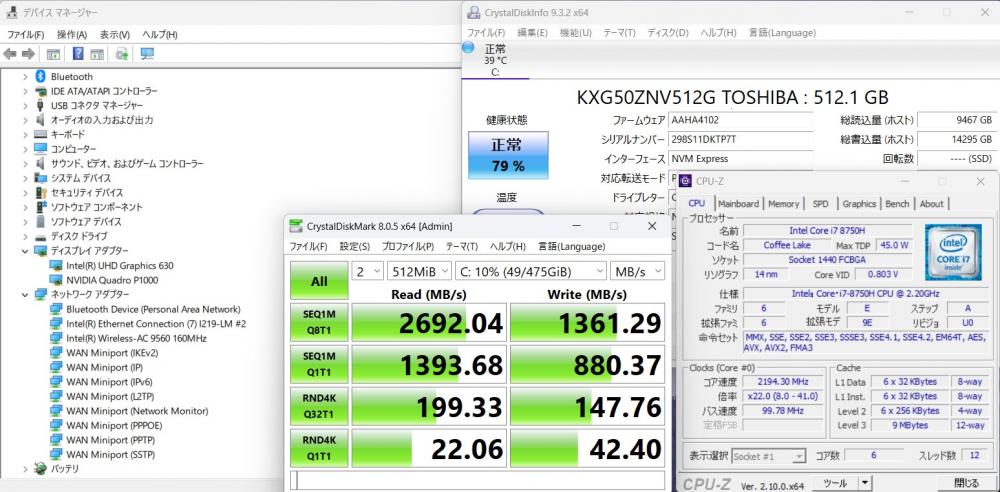Open the ディスク(D) menu in CrystalDiskInfo
Screen dimensions: 1000x492
pos(668,33)
